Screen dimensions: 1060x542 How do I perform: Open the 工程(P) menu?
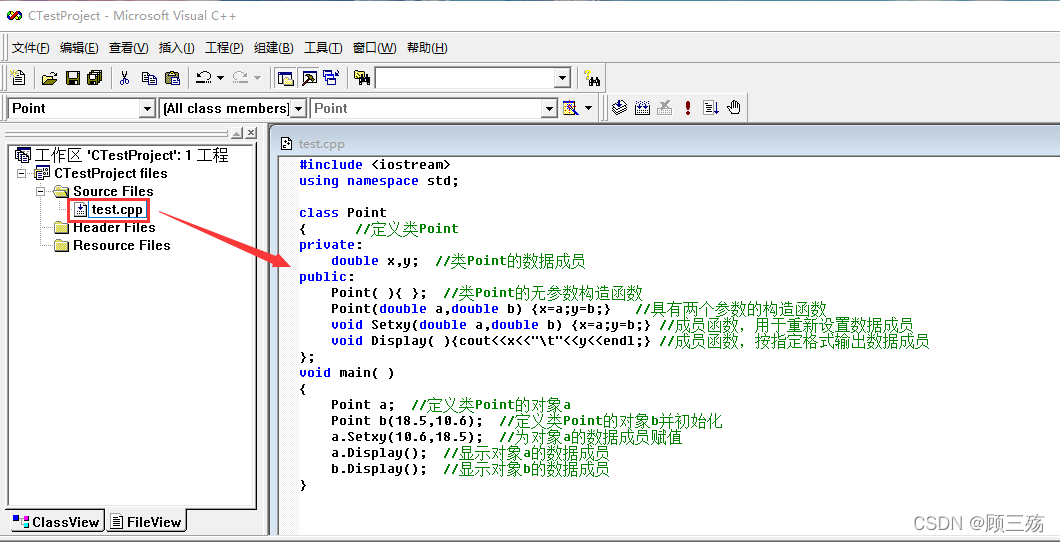tap(224, 48)
